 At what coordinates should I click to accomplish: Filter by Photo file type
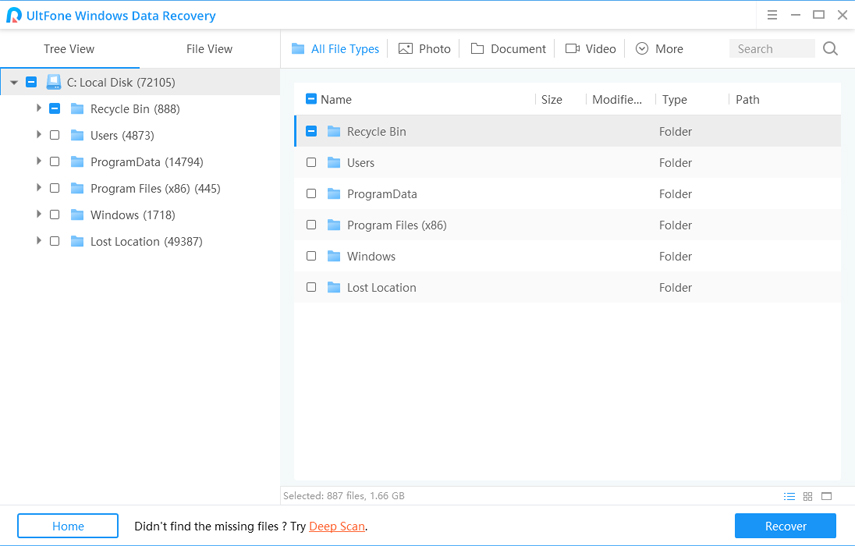(424, 49)
